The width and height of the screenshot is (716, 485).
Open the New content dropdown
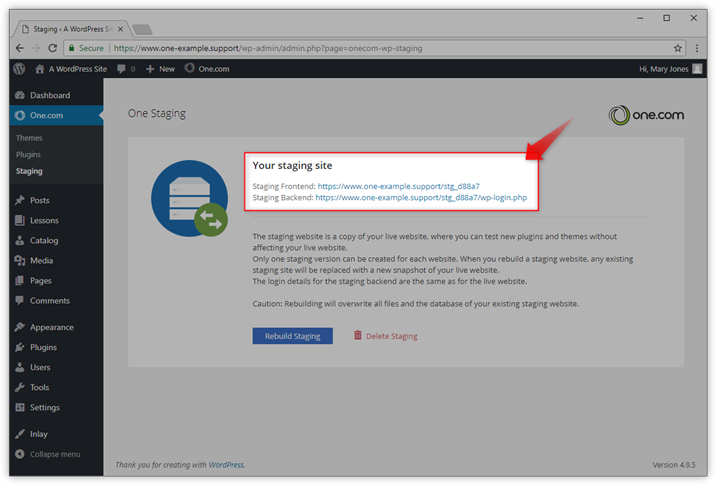coord(160,69)
